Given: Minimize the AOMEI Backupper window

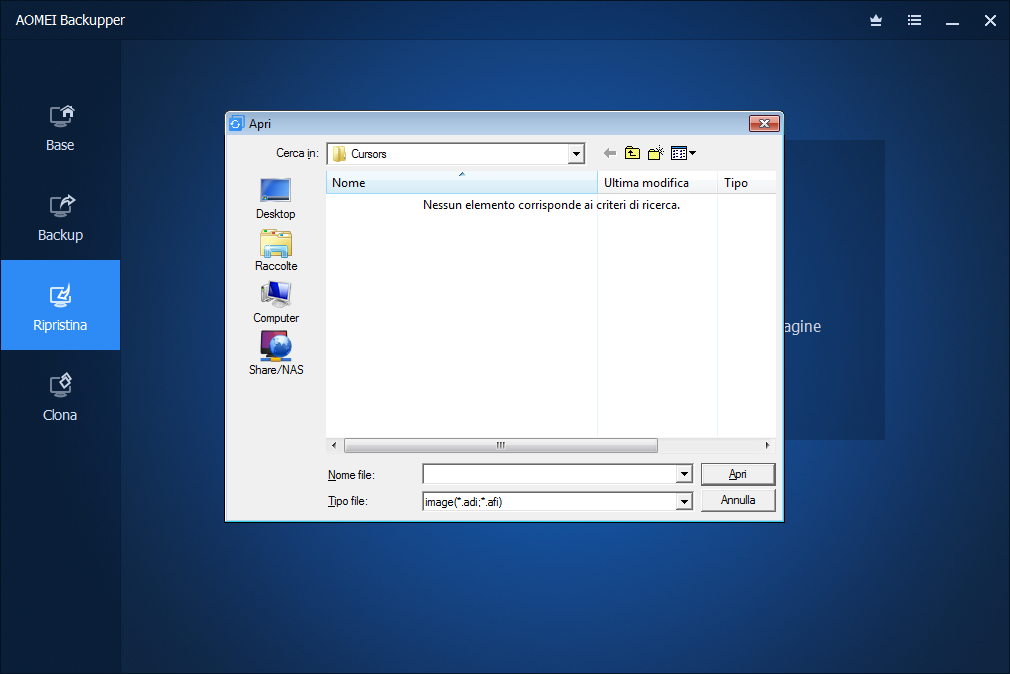Looking at the screenshot, I should tap(952, 21).
